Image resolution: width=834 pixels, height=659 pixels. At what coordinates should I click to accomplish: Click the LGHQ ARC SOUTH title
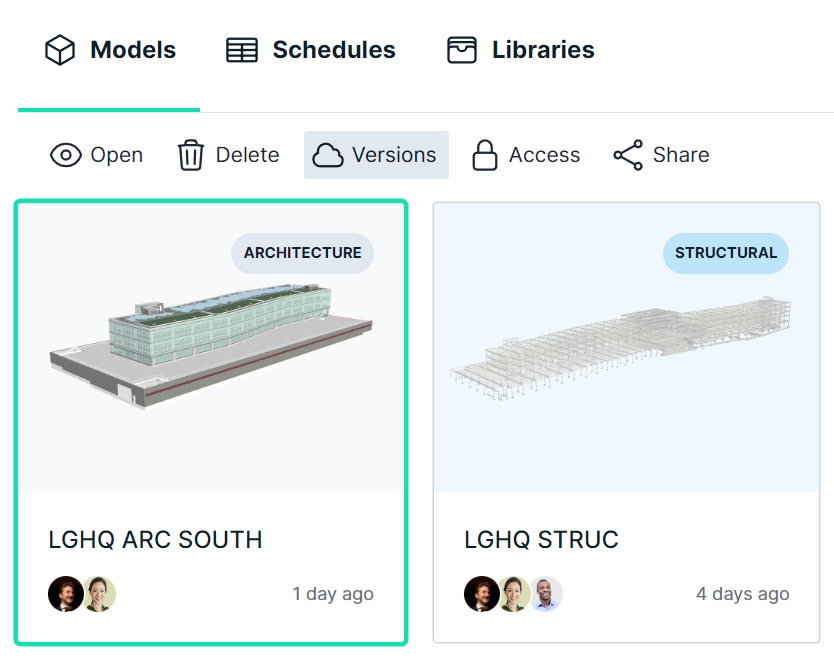pyautogui.click(x=155, y=540)
